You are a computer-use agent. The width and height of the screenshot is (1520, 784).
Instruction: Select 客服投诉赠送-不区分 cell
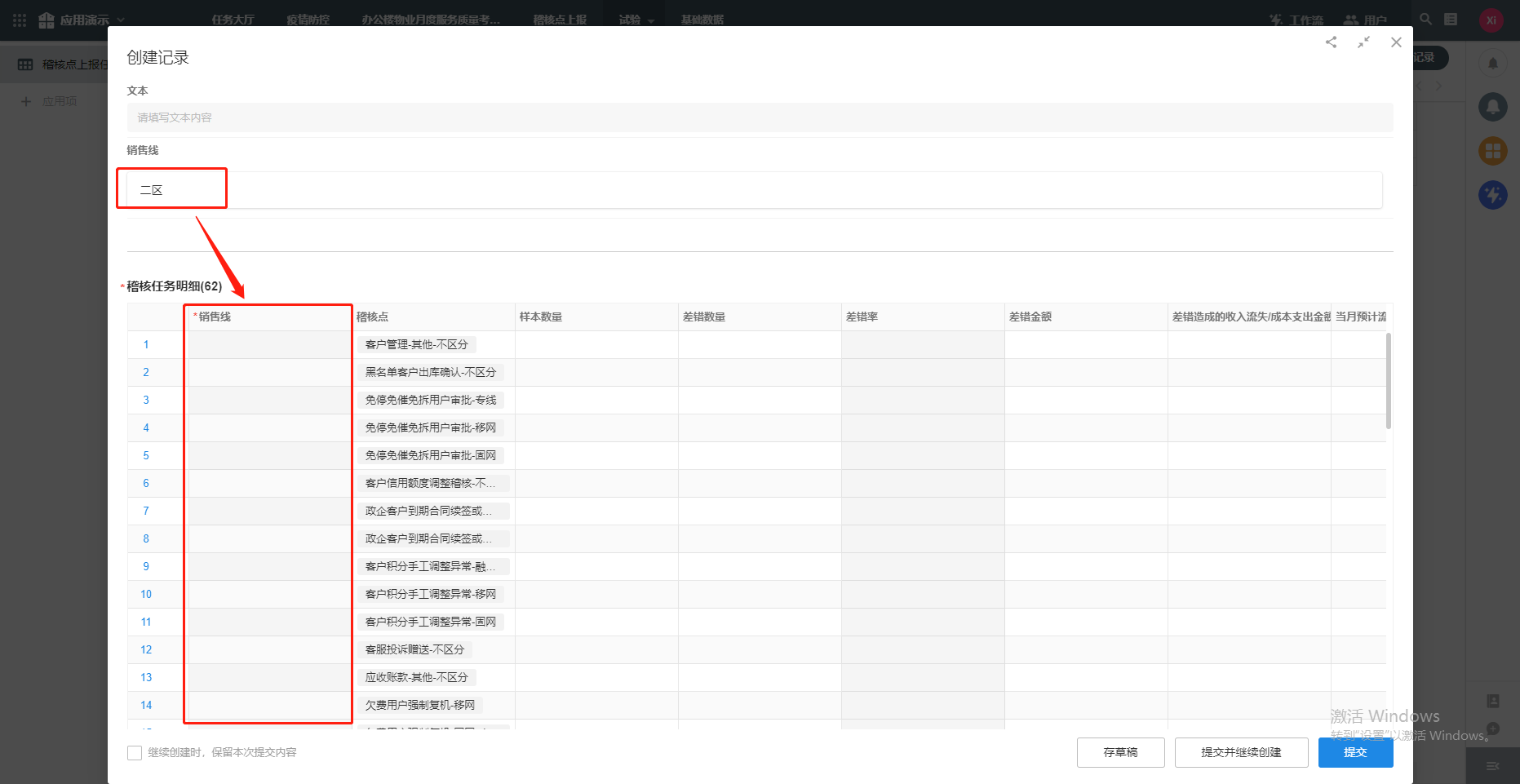pyautogui.click(x=414, y=650)
